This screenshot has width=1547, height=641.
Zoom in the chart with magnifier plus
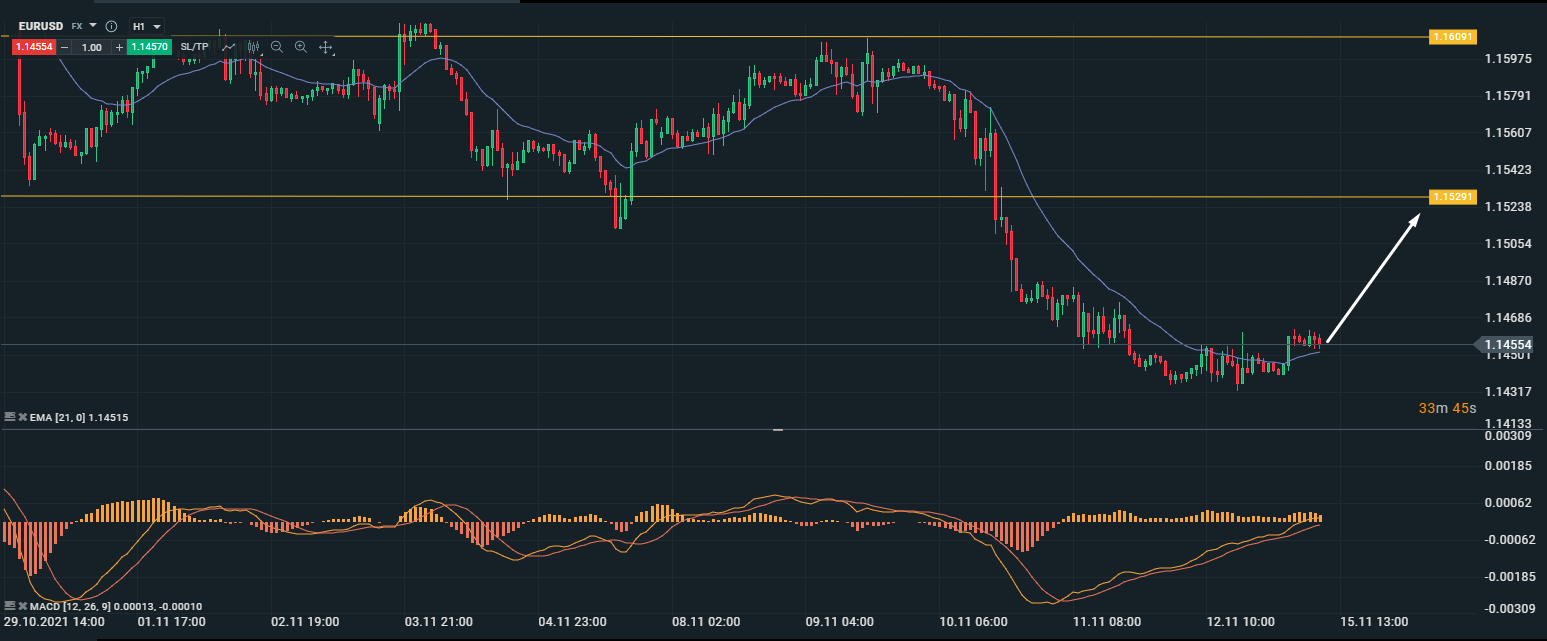(301, 47)
